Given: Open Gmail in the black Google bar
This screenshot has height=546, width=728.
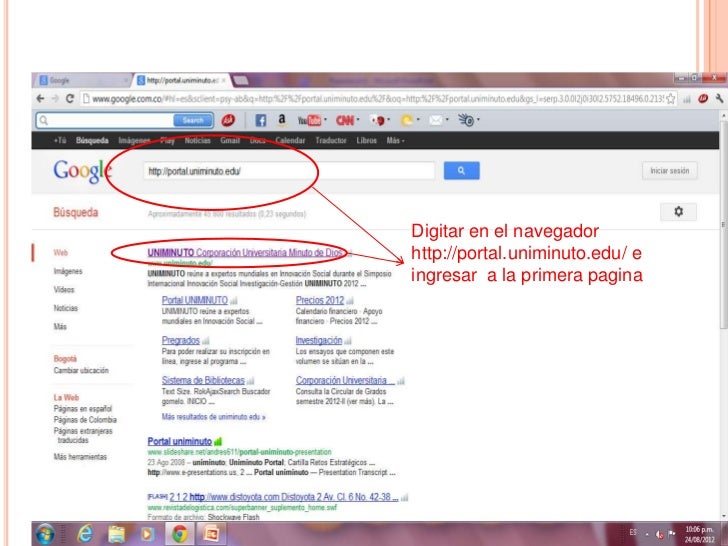Looking at the screenshot, I should 230,140.
